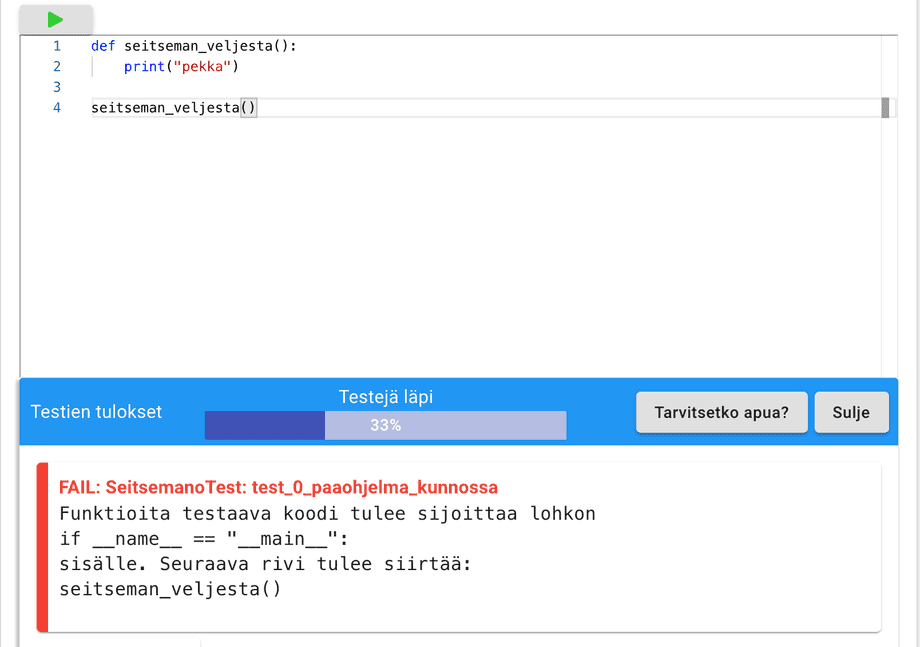
Task: Open the "Tarvitsetko apua?" help button
Action: point(721,412)
